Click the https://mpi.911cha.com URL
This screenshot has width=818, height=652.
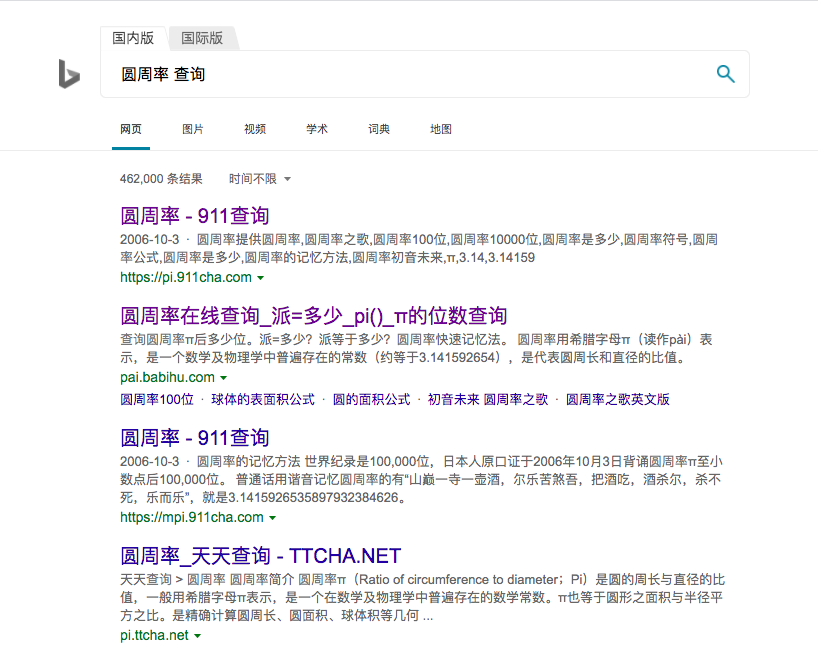pyautogui.click(x=191, y=517)
